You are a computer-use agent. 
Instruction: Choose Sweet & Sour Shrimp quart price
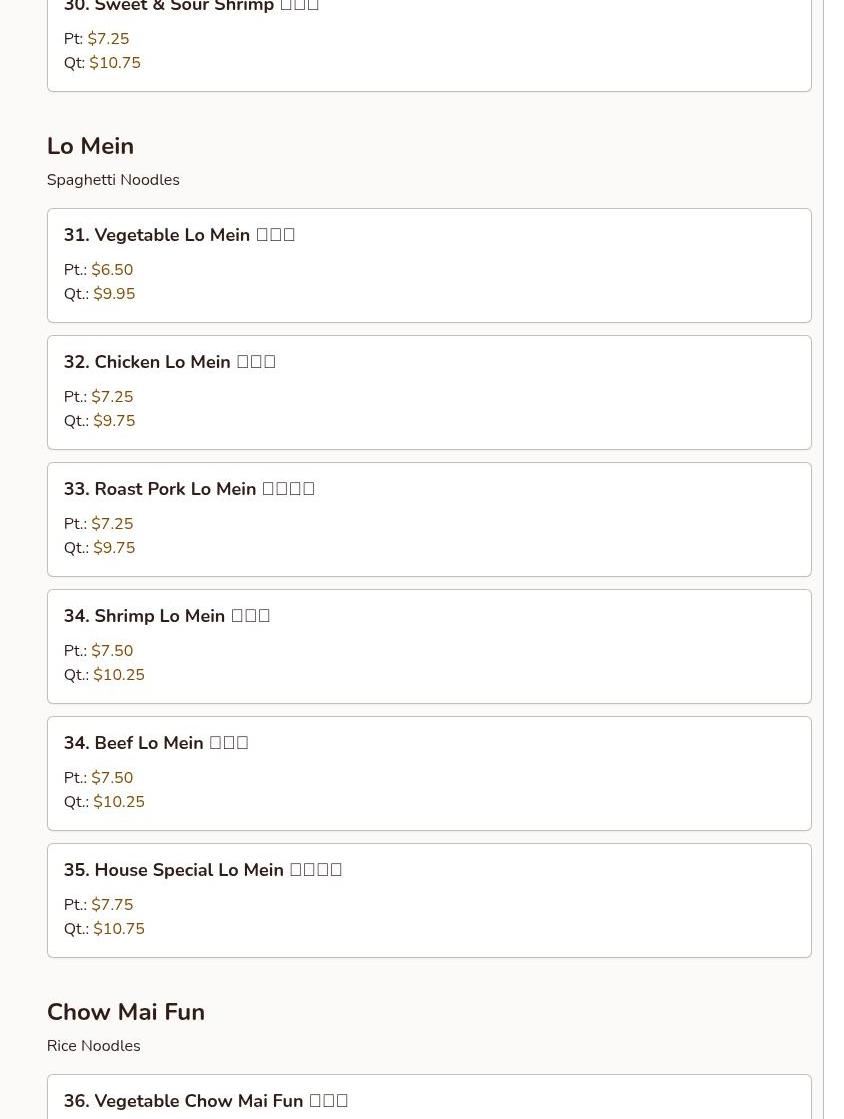(x=115, y=63)
